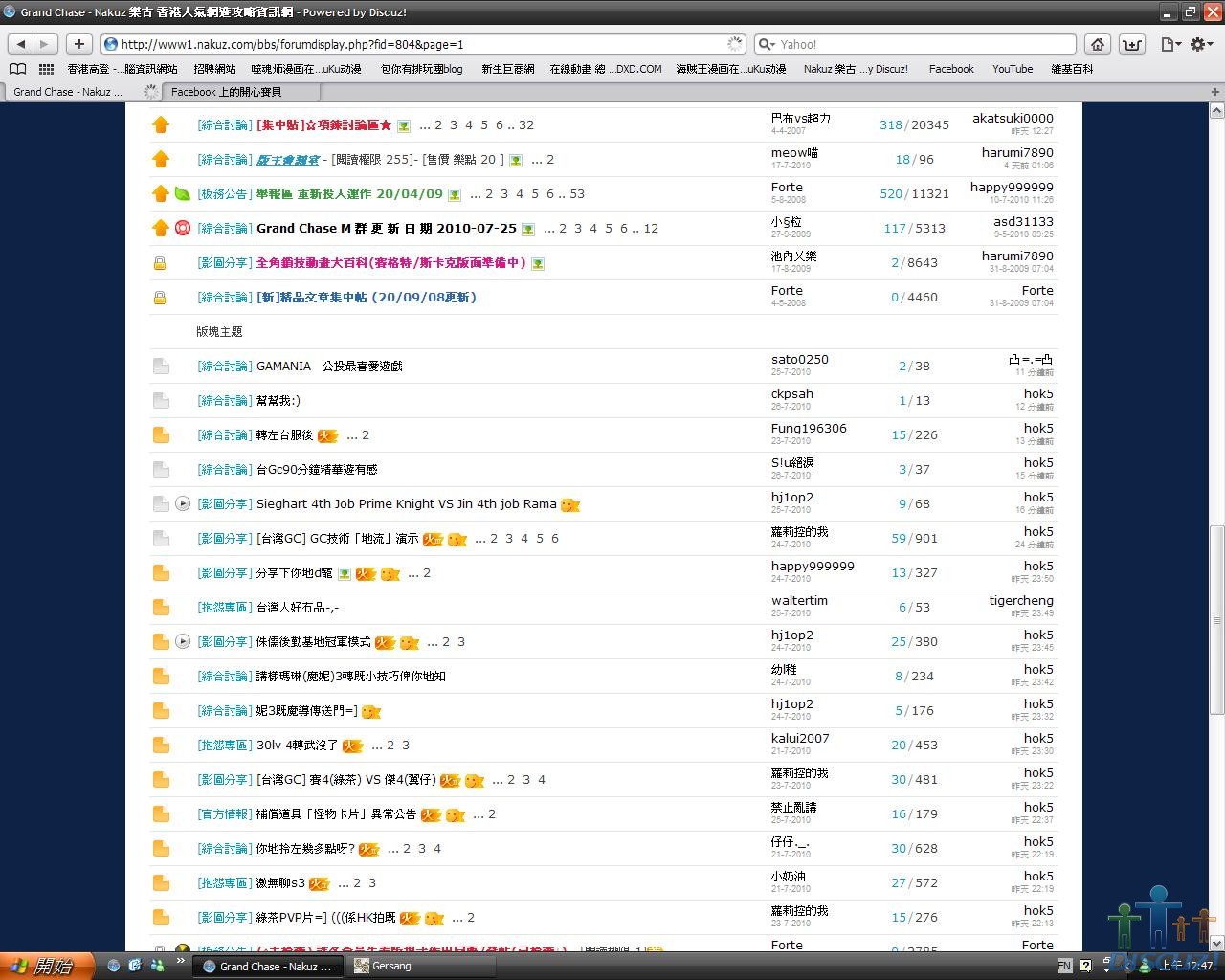Open thread 補償道具「怪物卡片」異常公告
Image resolution: width=1225 pixels, height=980 pixels.
336,814
